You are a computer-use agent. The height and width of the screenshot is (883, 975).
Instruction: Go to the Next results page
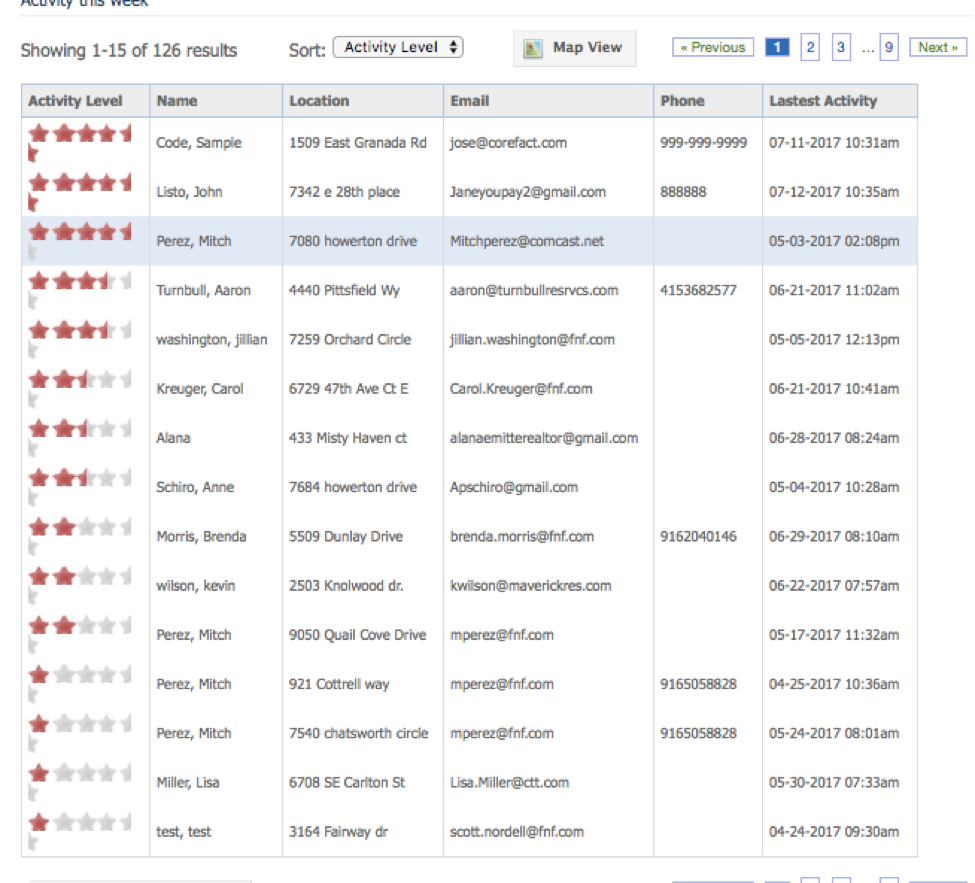[938, 47]
